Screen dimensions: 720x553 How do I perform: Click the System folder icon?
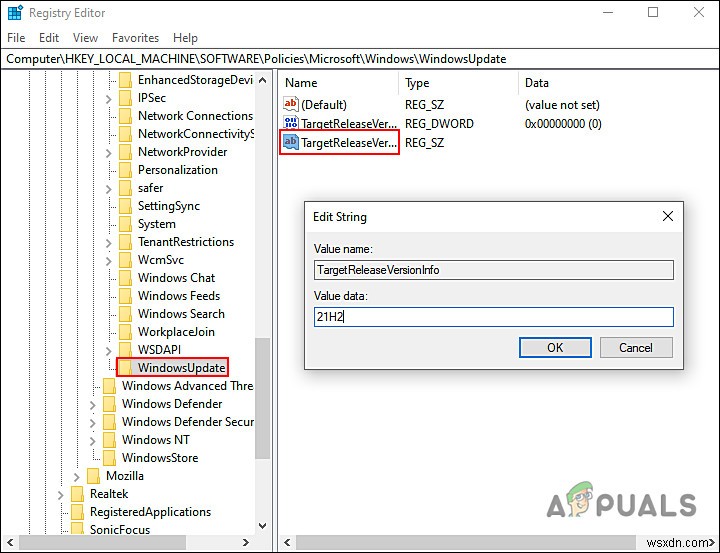[x=125, y=224]
